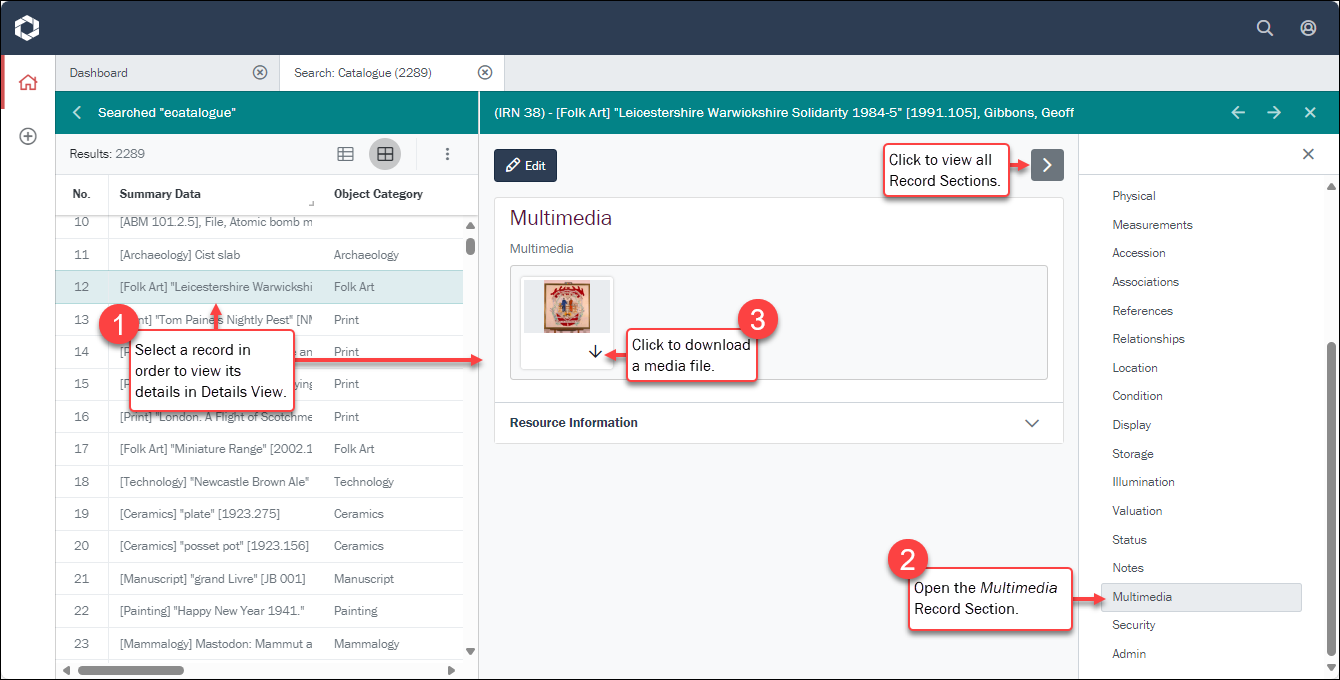The width and height of the screenshot is (1340, 680).
Task: Click the plus icon in left sidebar
Action: coord(28,136)
